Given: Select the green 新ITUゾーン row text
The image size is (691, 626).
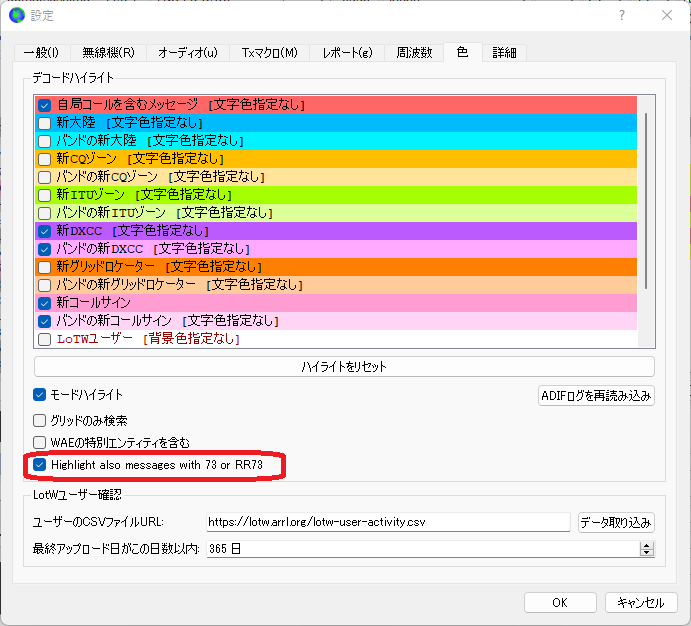Looking at the screenshot, I should tap(144, 194).
